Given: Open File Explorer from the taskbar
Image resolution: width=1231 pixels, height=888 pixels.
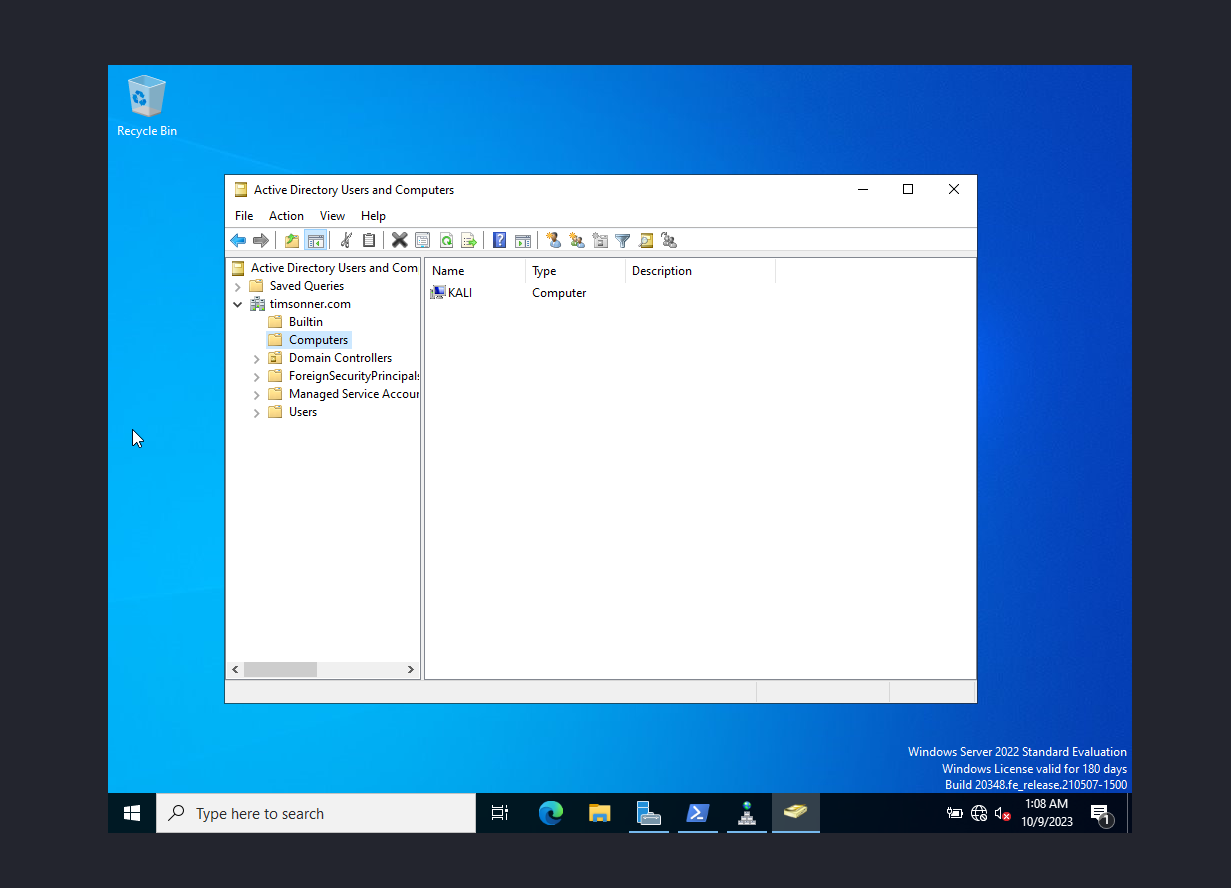Looking at the screenshot, I should coord(599,814).
